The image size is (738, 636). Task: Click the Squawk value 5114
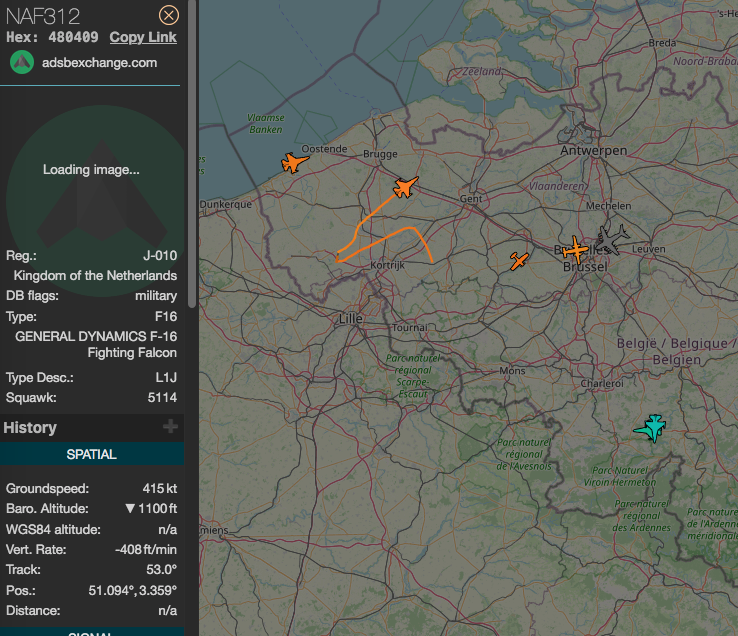(162, 397)
